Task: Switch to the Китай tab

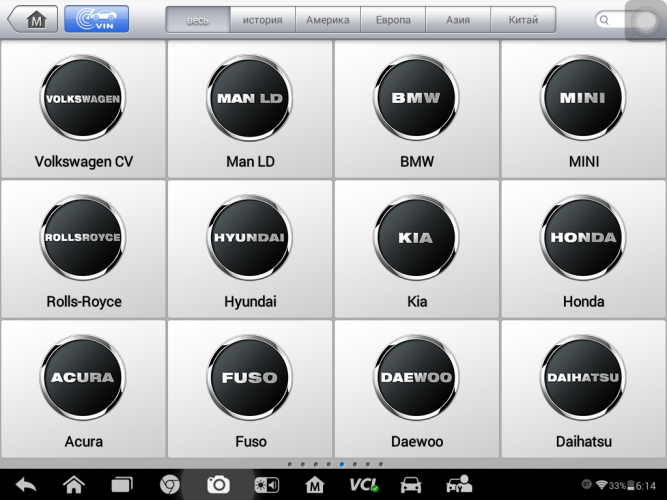Action: 523,20
